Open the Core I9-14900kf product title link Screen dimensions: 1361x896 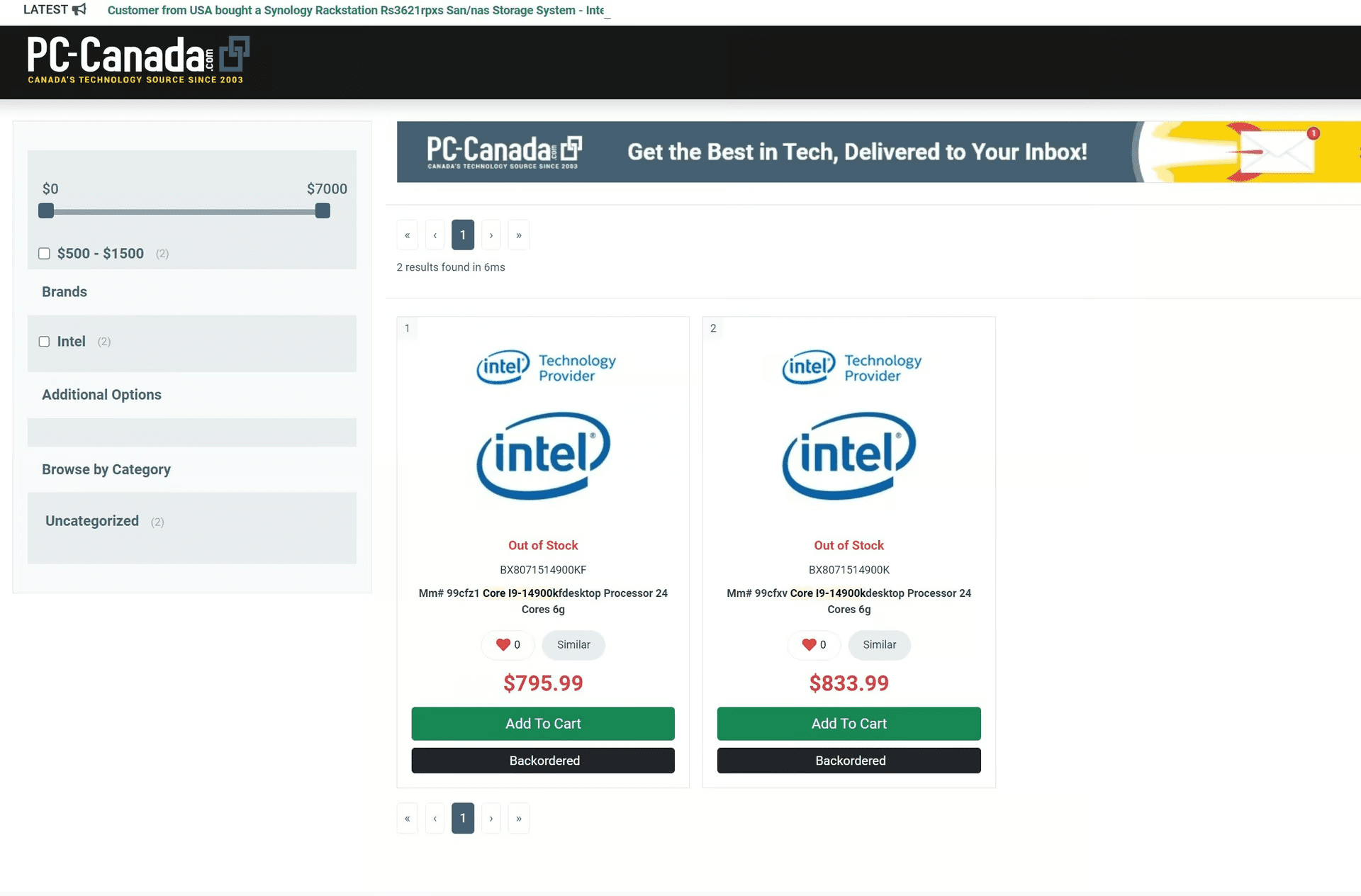click(x=543, y=601)
